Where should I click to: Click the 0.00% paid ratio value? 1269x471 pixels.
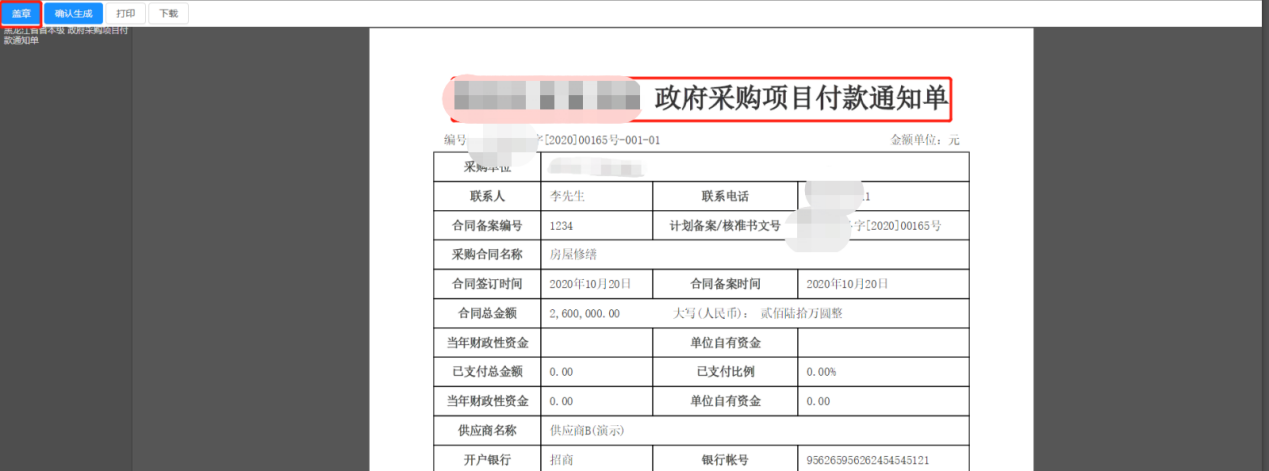coord(821,372)
